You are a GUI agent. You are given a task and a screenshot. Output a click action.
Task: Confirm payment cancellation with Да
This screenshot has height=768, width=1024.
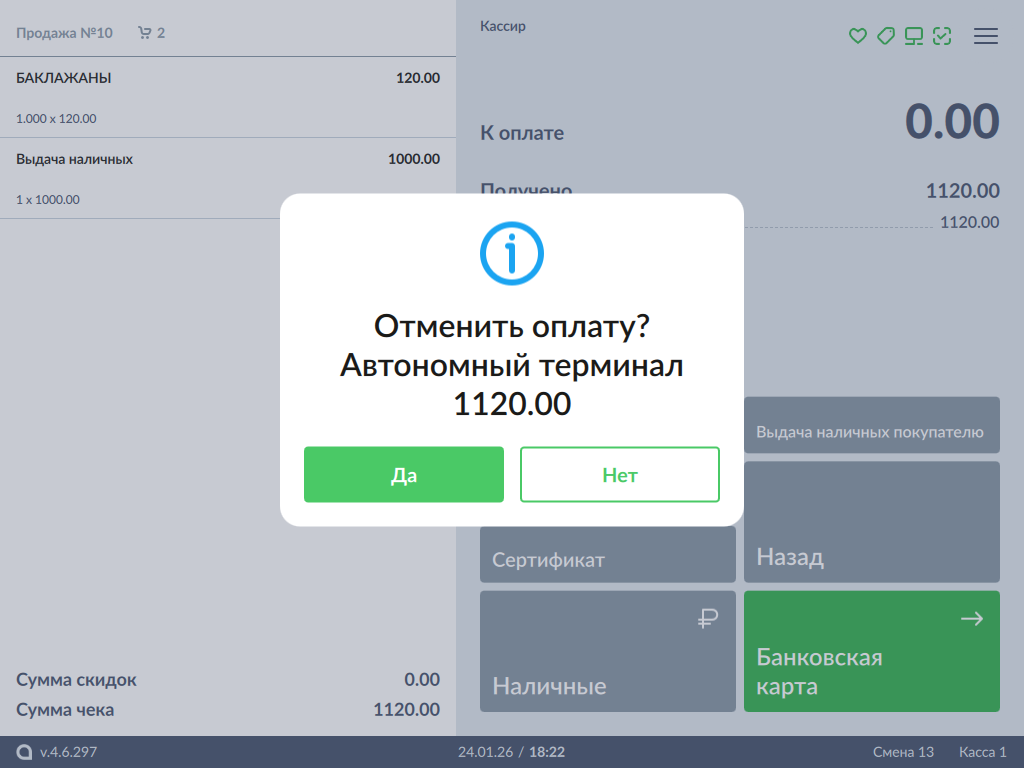coord(404,475)
